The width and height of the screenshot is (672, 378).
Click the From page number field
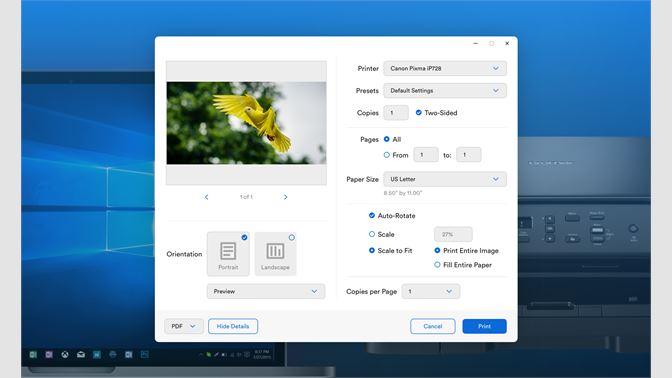tap(426, 155)
